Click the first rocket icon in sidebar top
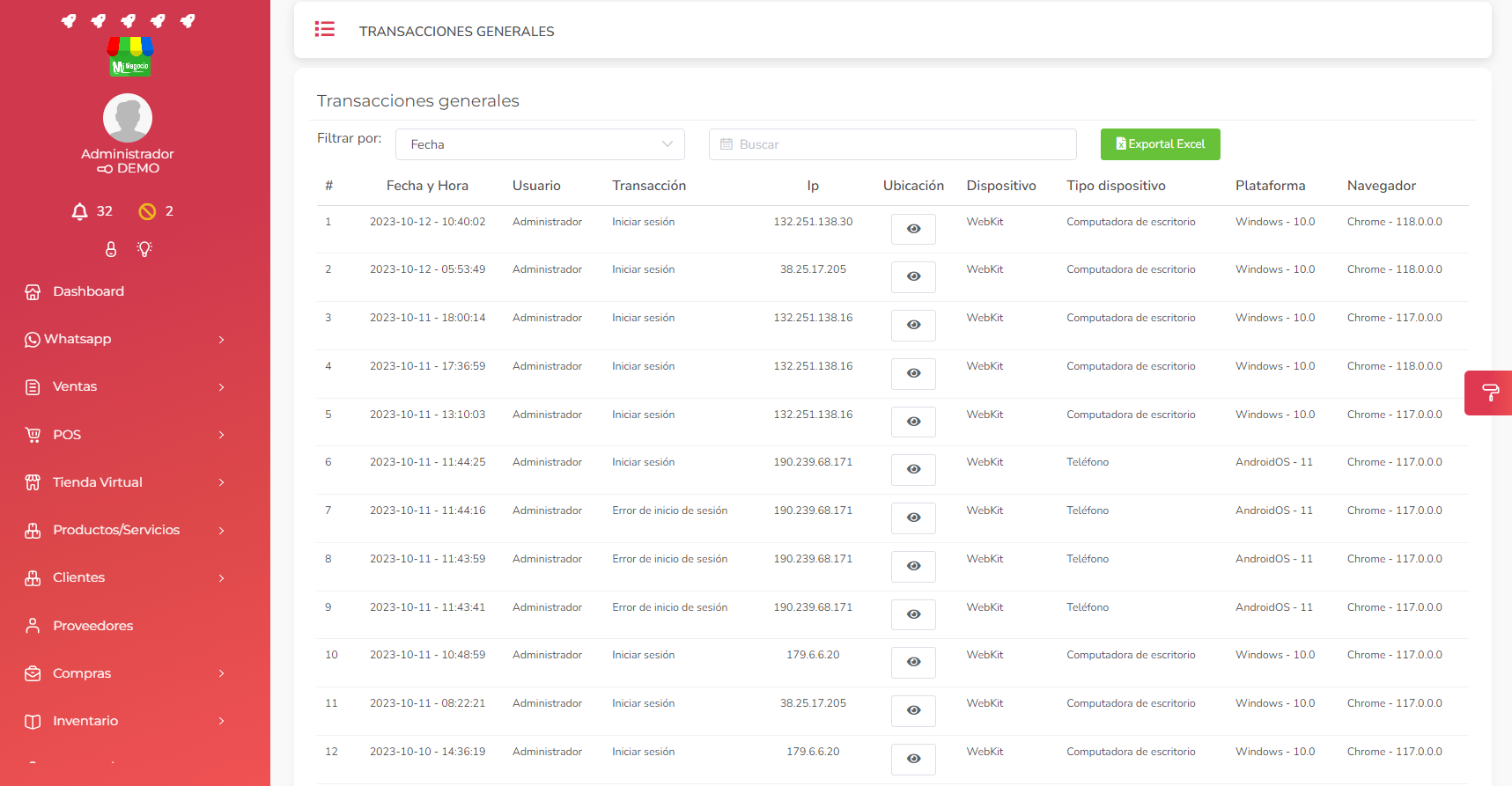Screen dimensions: 1512x786 69,20
